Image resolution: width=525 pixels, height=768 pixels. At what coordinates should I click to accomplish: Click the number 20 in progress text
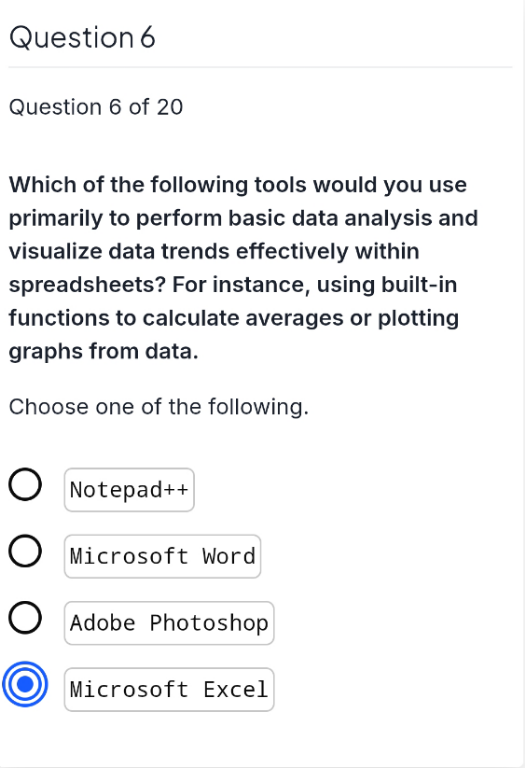pos(169,107)
